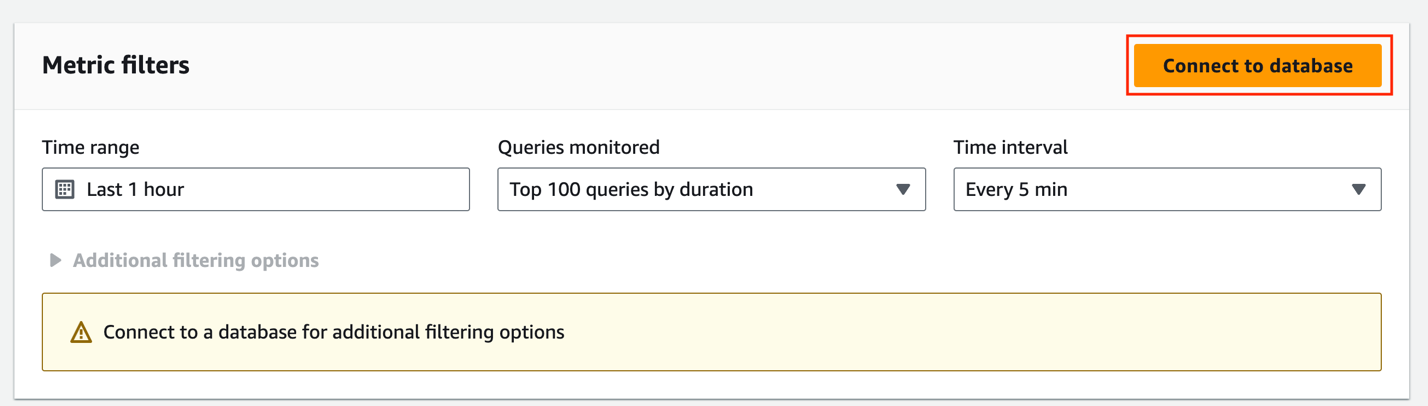Click the 'Connect to a database' warning message
Screen dimensions: 1428x406
(334, 332)
